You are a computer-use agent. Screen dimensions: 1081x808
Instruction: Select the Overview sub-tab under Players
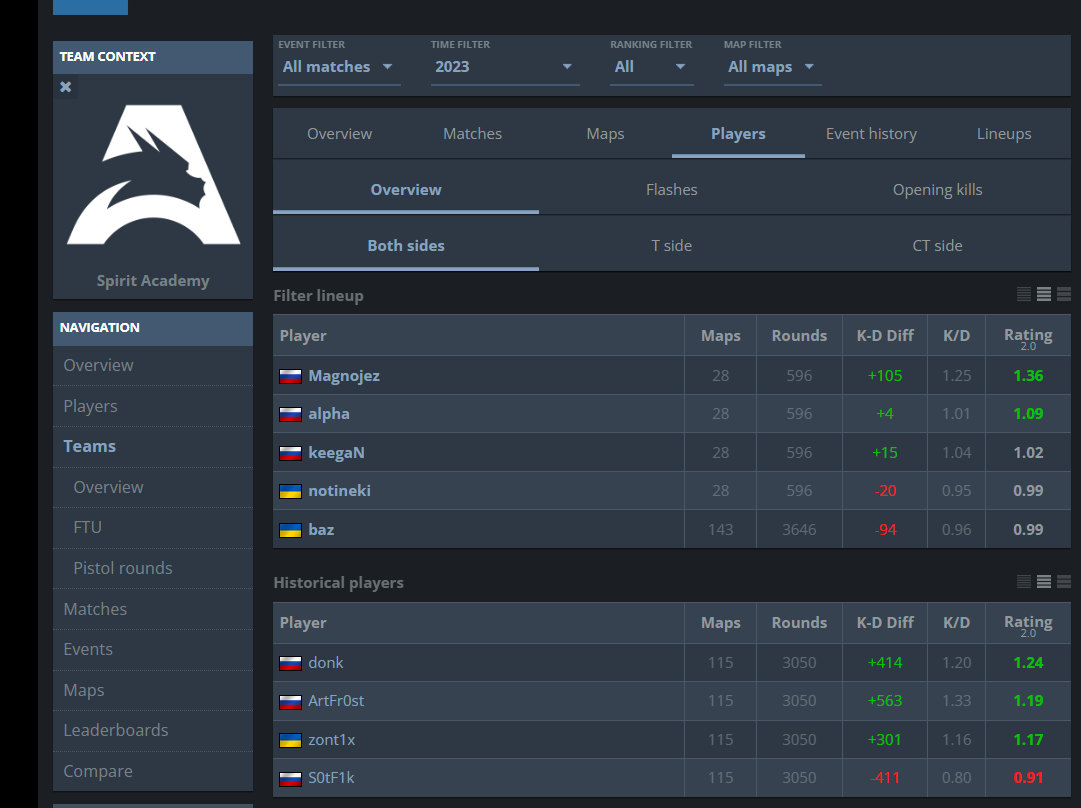point(406,190)
